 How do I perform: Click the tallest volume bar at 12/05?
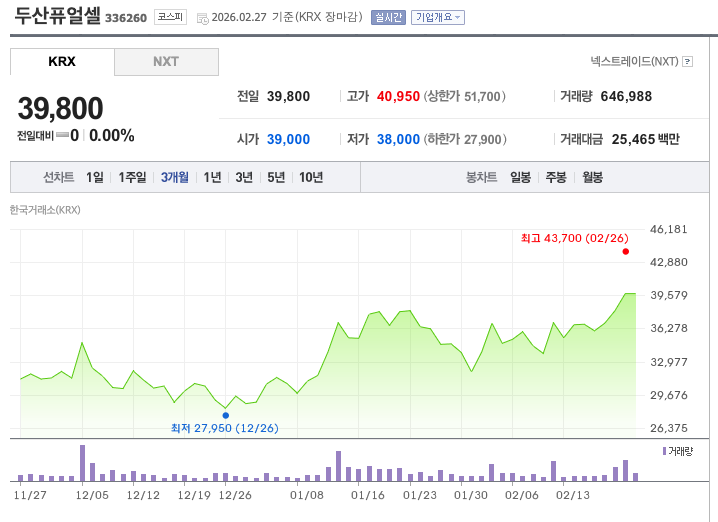tap(82, 463)
